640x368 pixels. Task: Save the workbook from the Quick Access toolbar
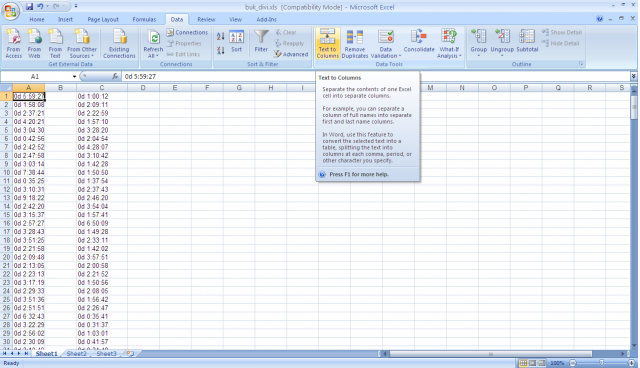[x=29, y=7]
